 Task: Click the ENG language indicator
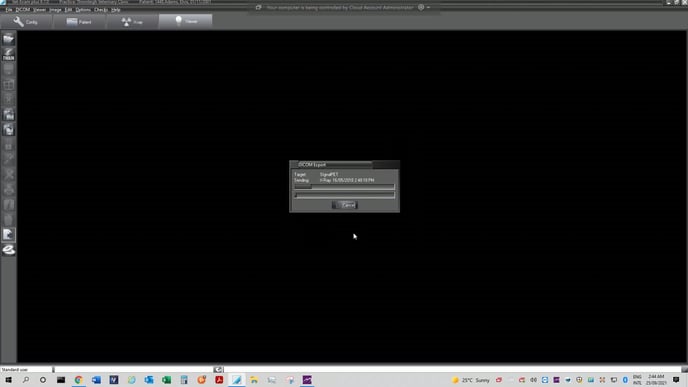[637, 380]
